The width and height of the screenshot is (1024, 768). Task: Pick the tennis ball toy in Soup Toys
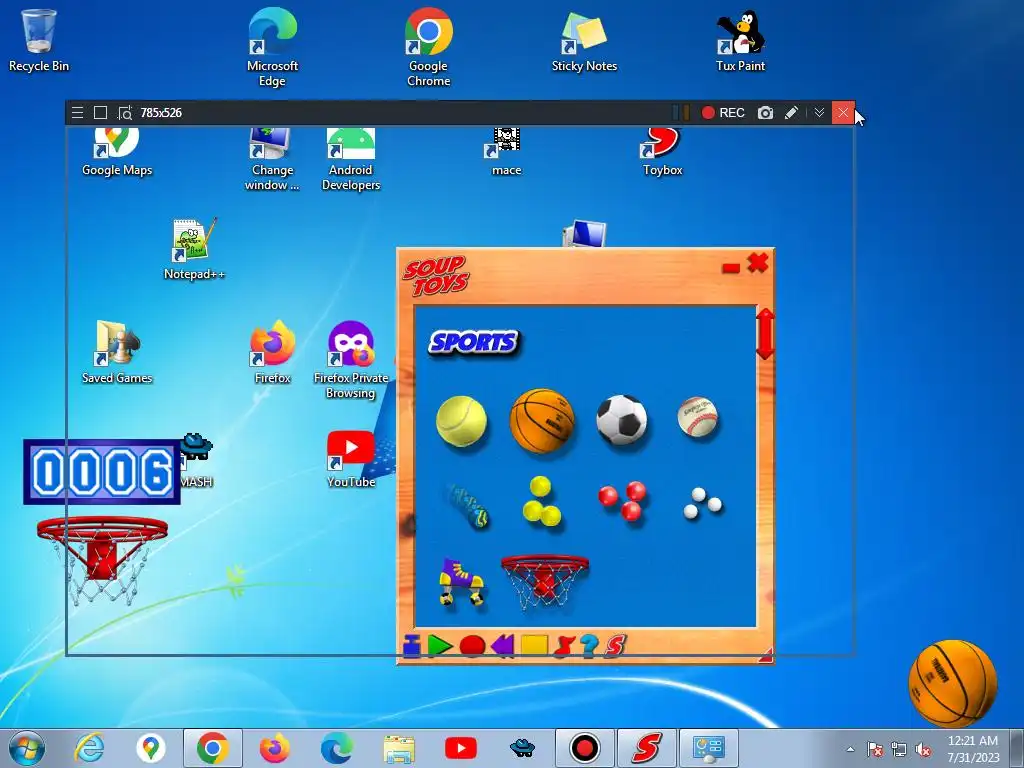click(462, 421)
